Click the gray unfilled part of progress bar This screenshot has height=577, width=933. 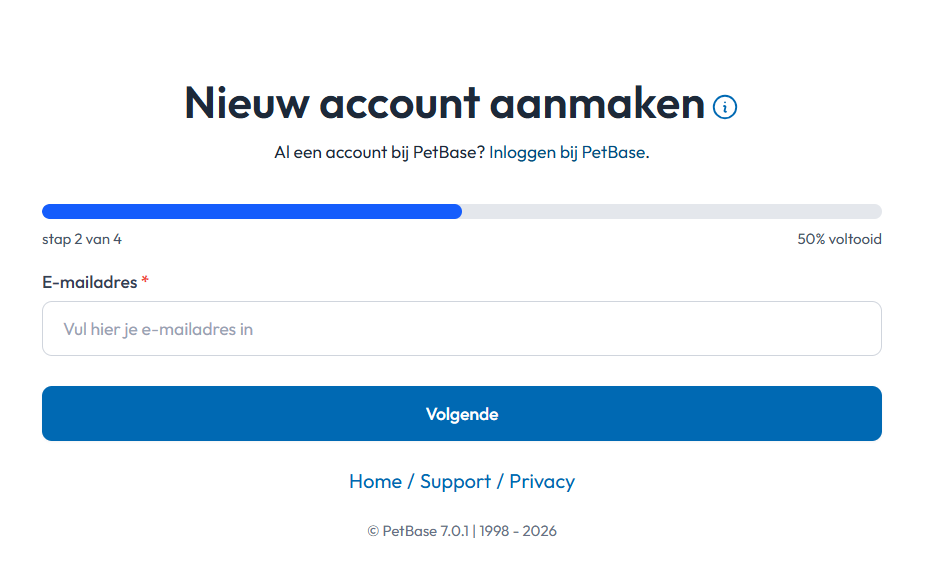(671, 211)
